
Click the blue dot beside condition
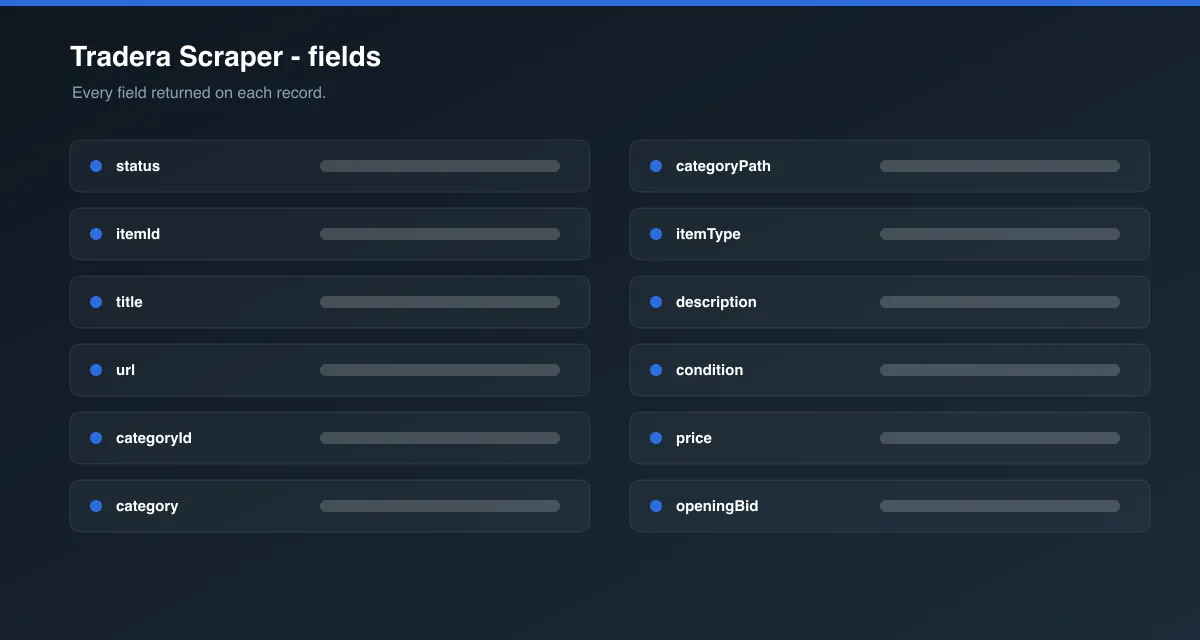point(656,370)
